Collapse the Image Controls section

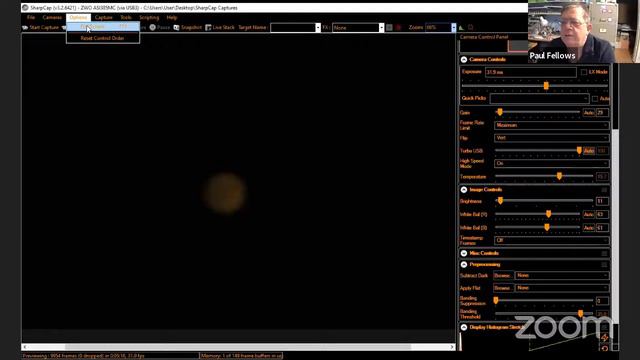click(x=464, y=190)
